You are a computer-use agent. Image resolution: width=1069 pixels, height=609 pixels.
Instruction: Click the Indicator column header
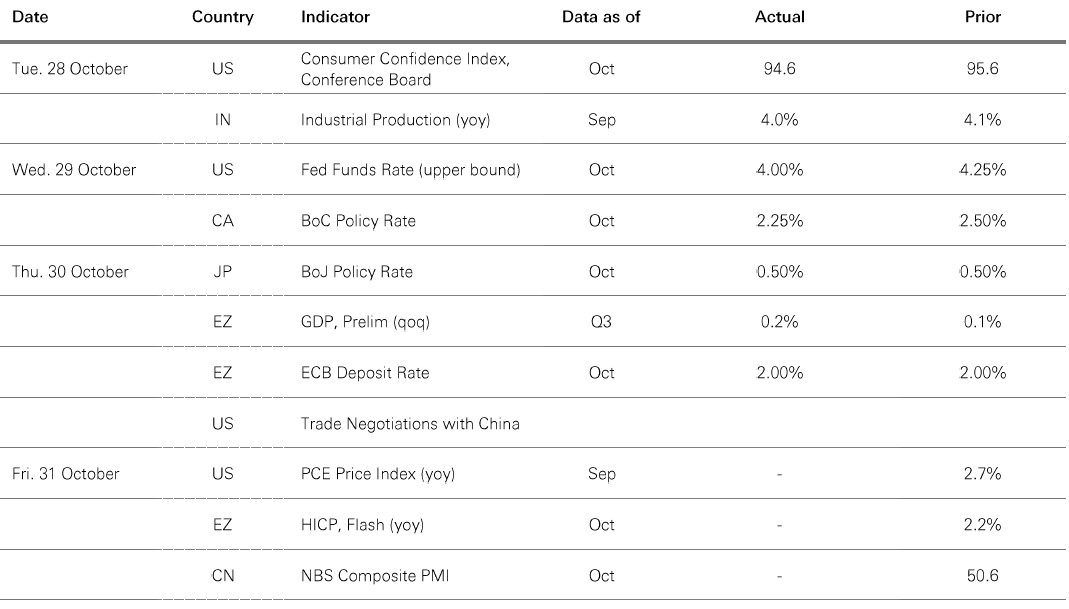click(x=335, y=17)
